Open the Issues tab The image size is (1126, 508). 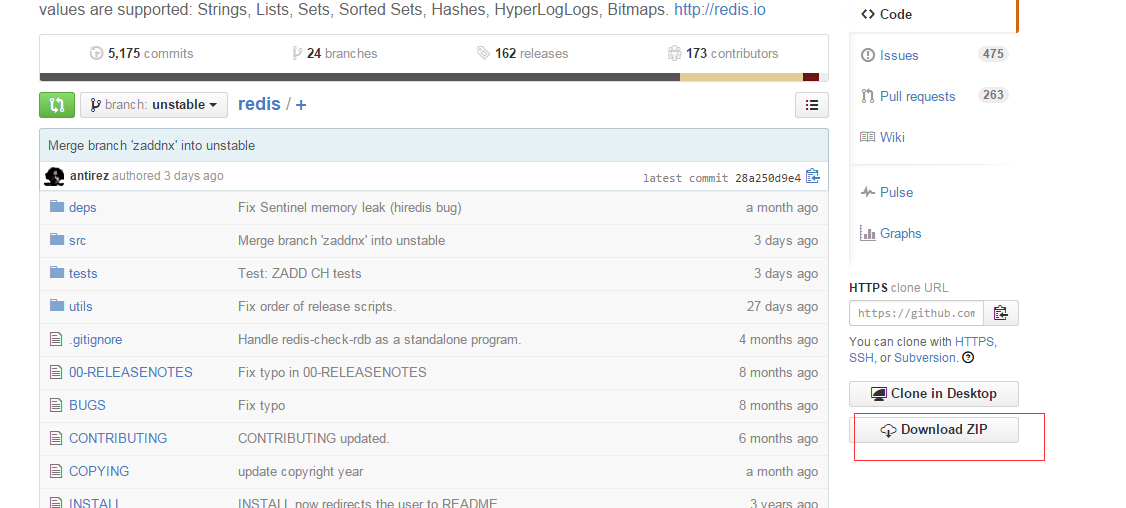point(899,55)
